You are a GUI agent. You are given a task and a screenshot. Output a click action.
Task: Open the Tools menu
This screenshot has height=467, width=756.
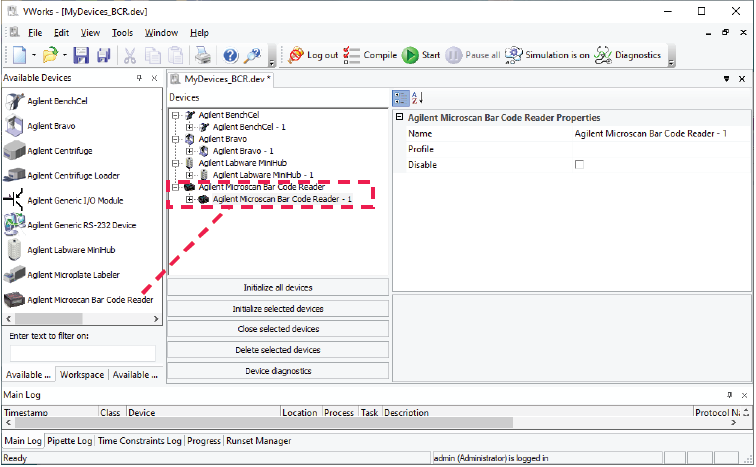(122, 33)
